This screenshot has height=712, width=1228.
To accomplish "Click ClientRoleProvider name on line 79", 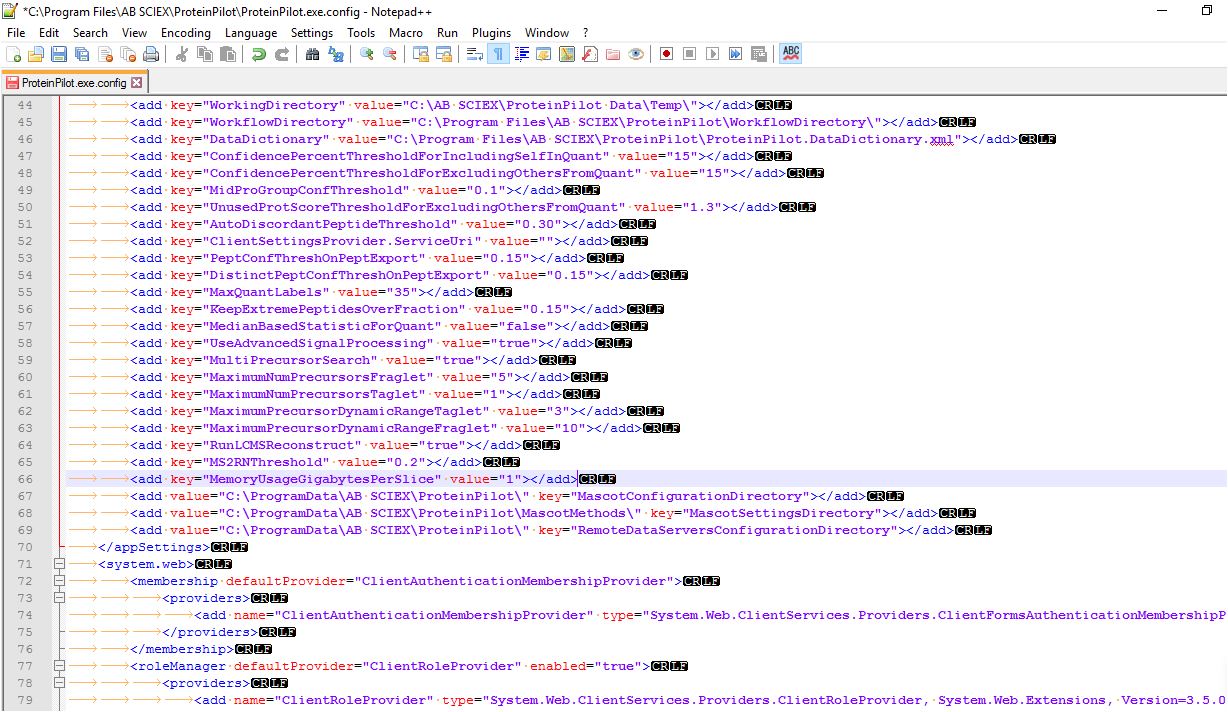I will coord(353,700).
